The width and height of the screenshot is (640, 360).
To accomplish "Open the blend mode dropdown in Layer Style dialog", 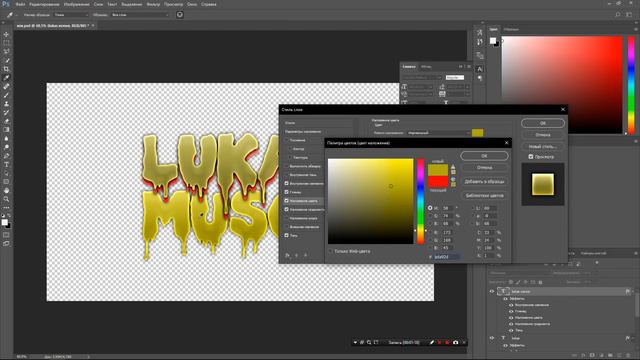I will pyautogui.click(x=439, y=133).
